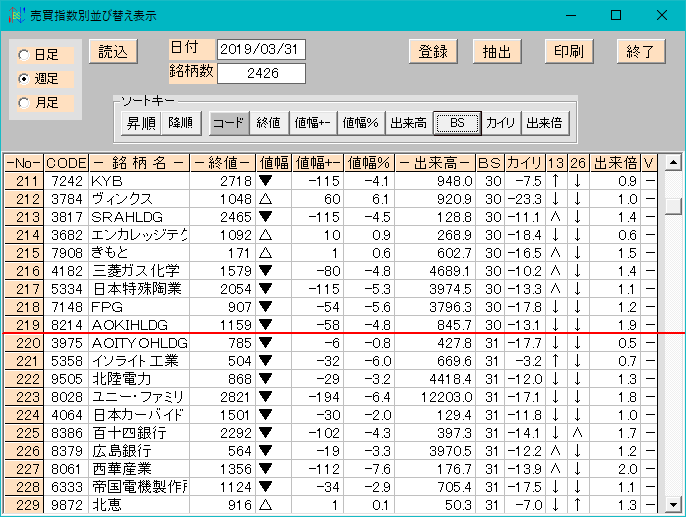Sort by BS key
Viewport: 686px width, 517px height.
click(x=457, y=123)
